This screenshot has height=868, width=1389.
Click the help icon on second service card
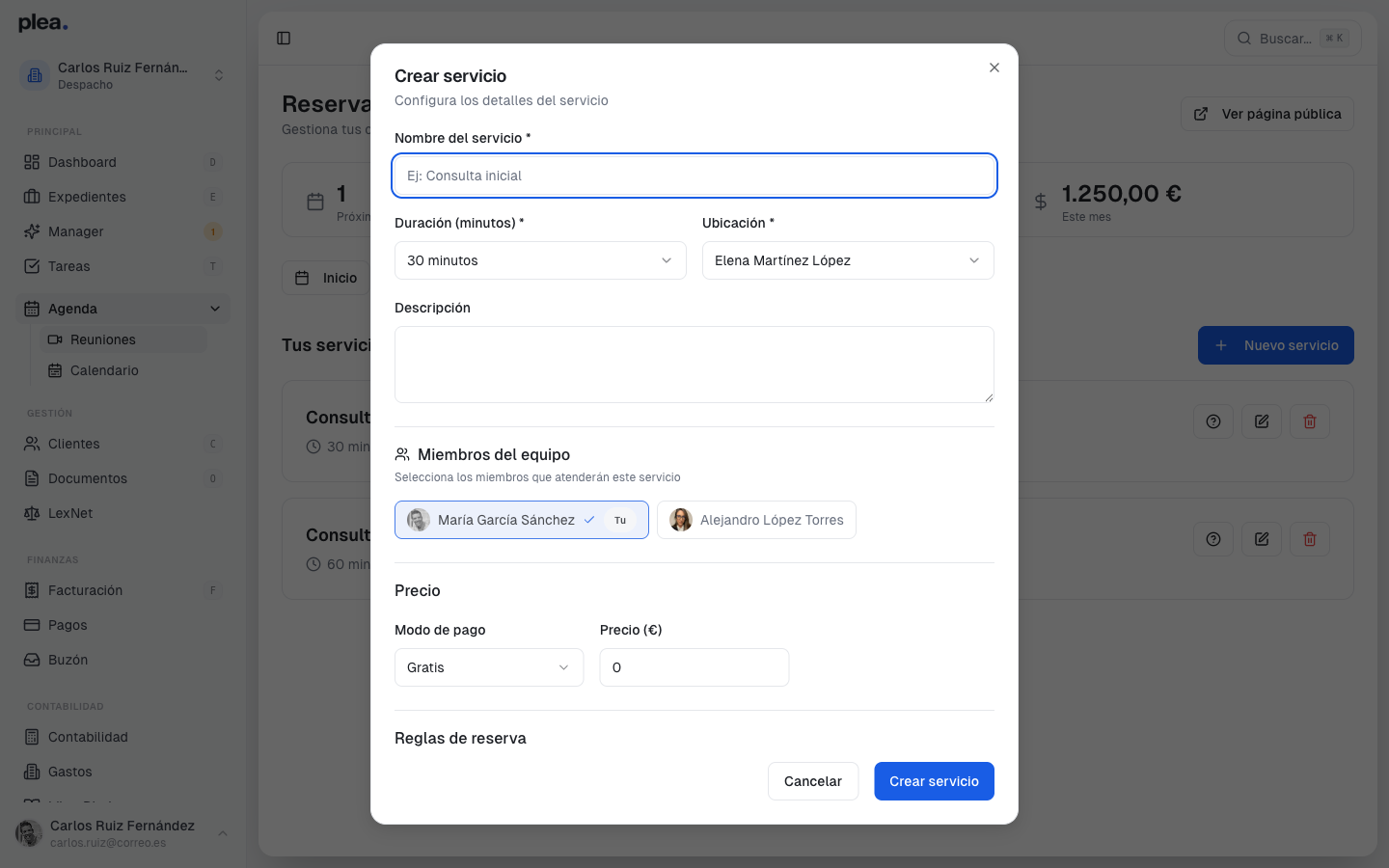coord(1213,539)
